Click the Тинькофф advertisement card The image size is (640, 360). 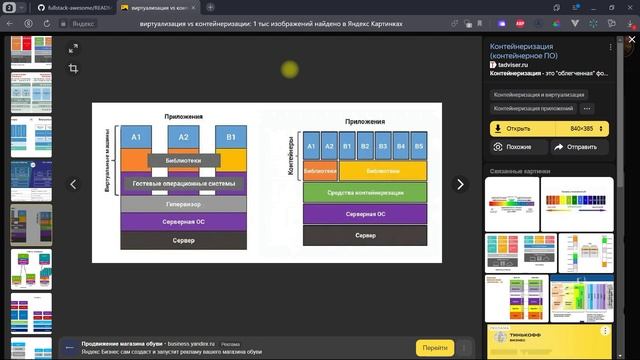point(549,342)
